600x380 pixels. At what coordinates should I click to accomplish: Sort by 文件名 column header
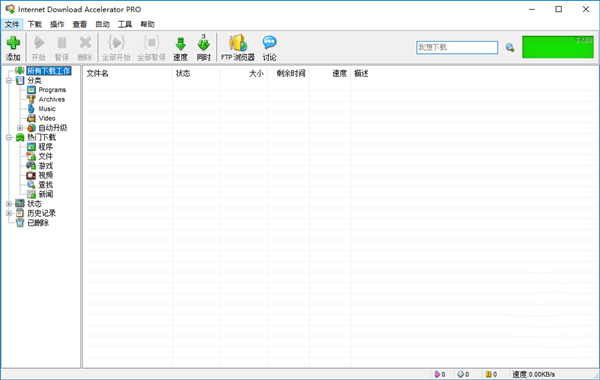(x=127, y=73)
